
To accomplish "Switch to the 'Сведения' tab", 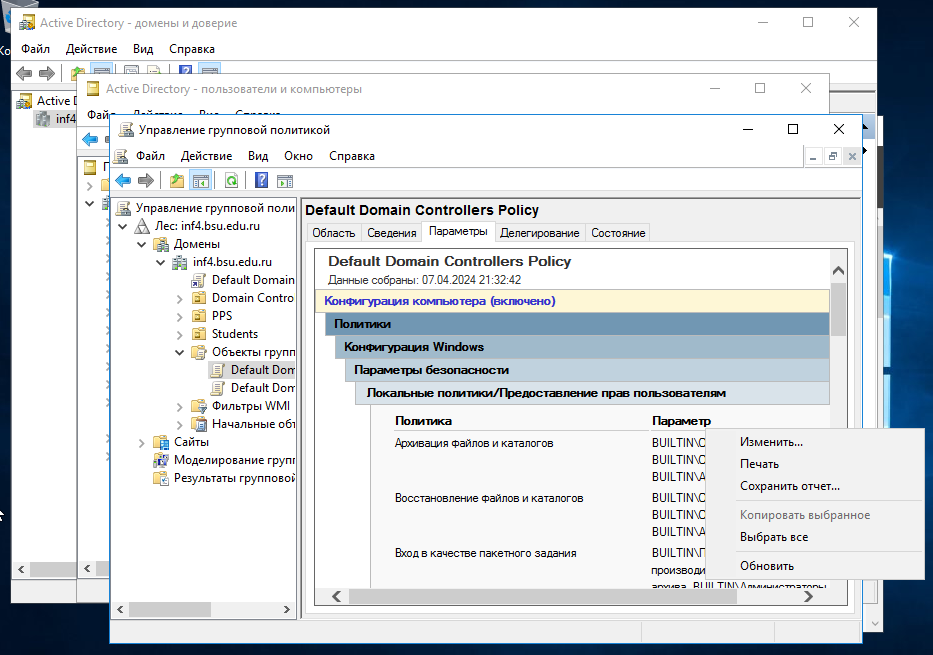I will point(392,233).
